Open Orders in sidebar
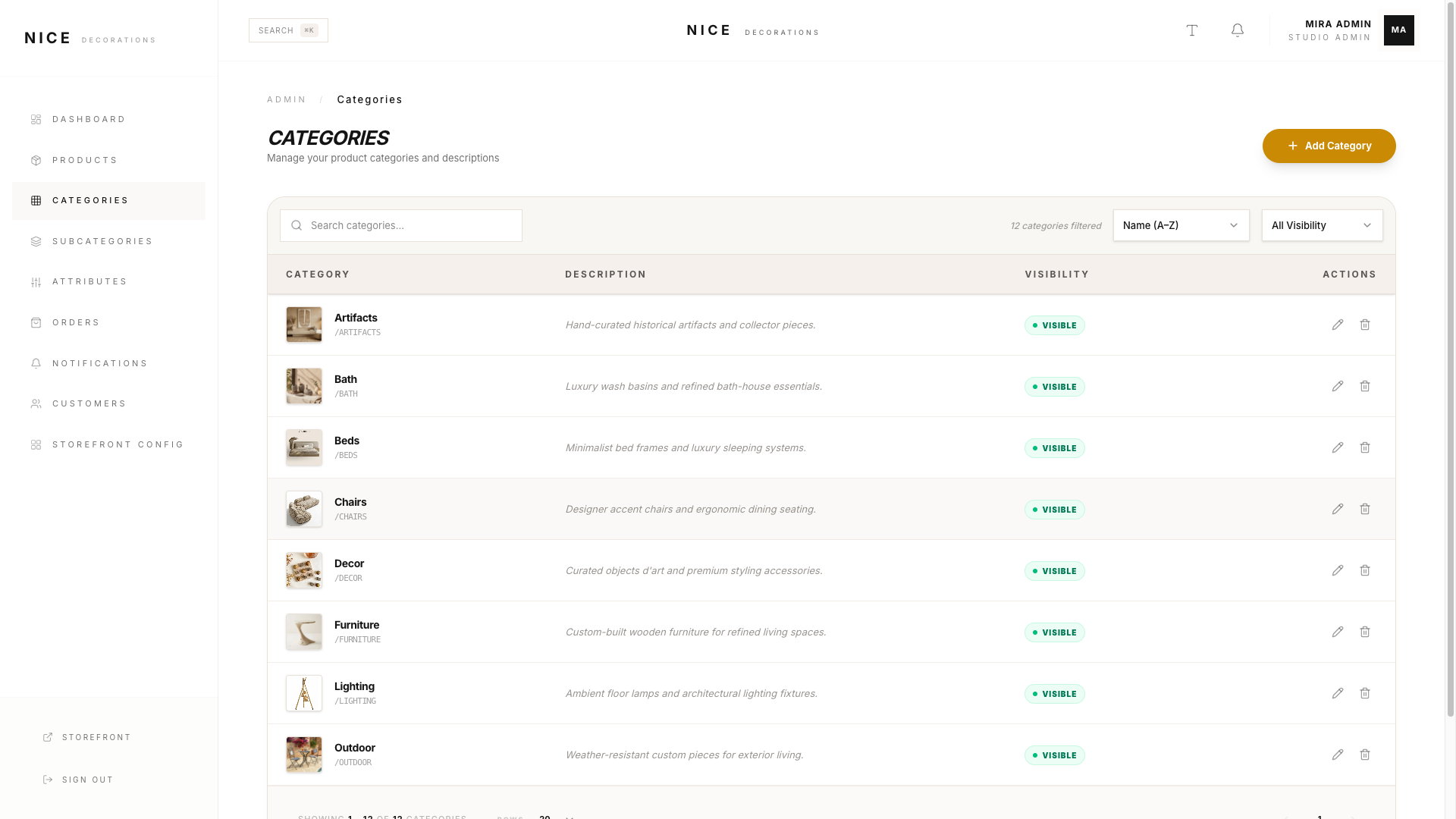The image size is (1456, 819). coord(108,322)
